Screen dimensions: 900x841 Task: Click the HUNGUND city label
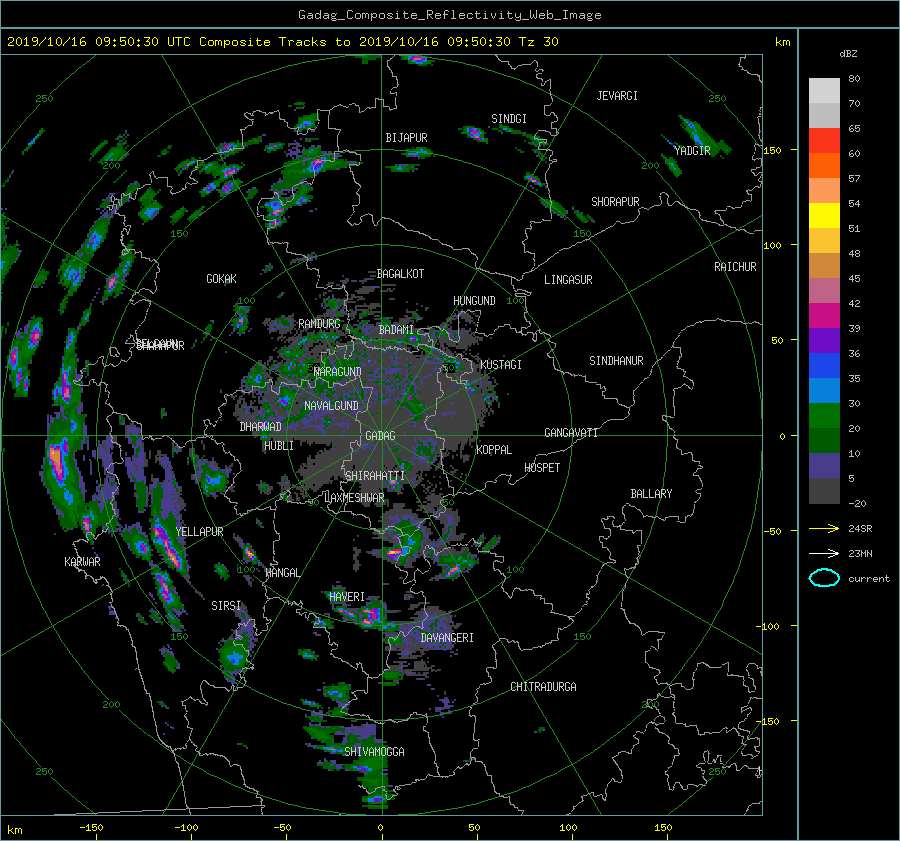point(474,301)
